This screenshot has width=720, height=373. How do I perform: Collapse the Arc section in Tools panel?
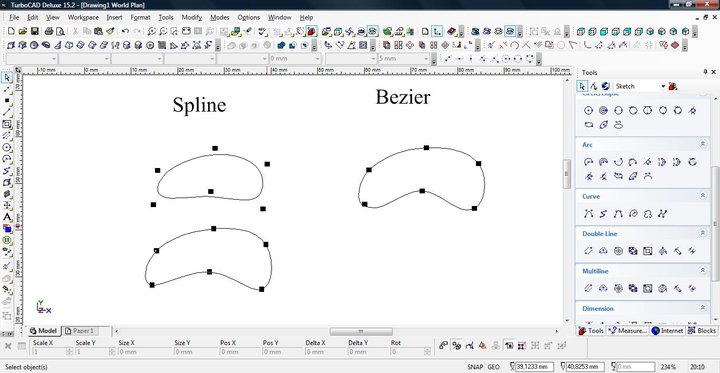(x=703, y=144)
